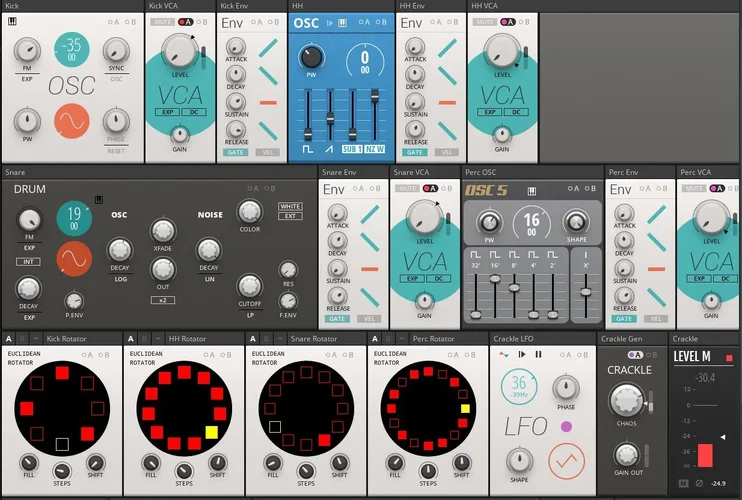This screenshot has width=742, height=500.
Task: Click the orange sine waveform in Snare DRUM
Action: point(74,259)
